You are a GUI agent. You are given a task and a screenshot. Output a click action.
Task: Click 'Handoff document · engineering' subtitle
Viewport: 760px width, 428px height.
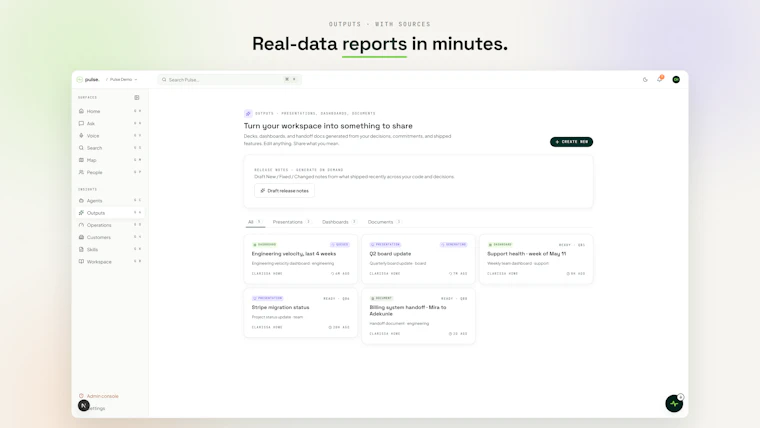[x=399, y=323]
